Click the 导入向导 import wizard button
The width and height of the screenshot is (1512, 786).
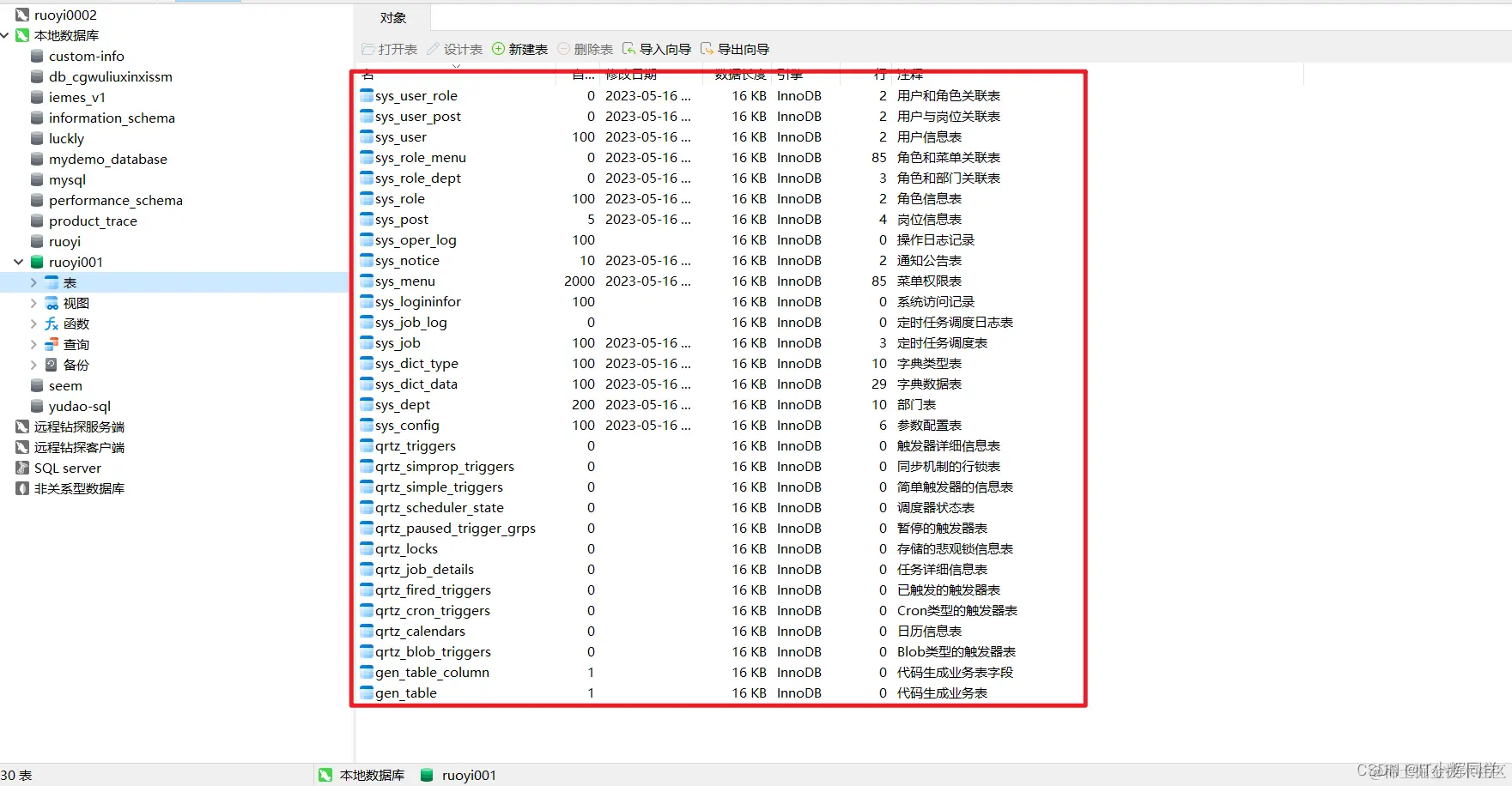[657, 49]
